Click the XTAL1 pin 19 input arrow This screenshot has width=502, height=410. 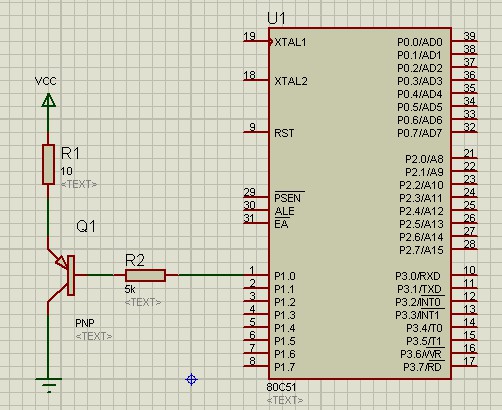271,42
